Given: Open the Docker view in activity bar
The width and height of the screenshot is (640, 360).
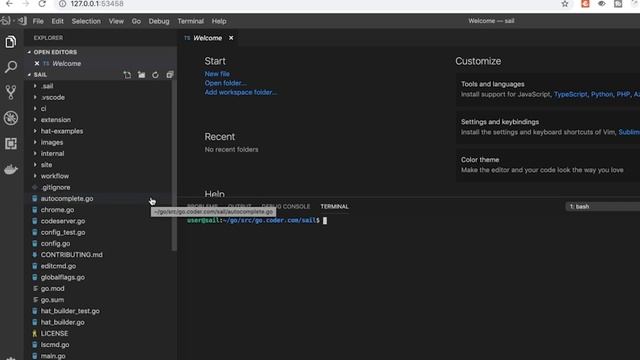Looking at the screenshot, I should [x=11, y=169].
